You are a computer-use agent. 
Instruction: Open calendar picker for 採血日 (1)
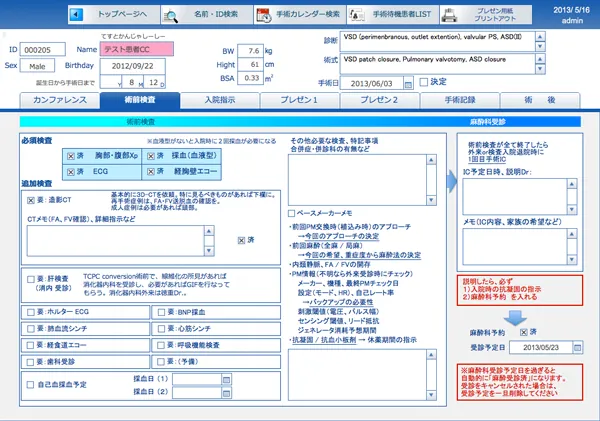coord(226,379)
